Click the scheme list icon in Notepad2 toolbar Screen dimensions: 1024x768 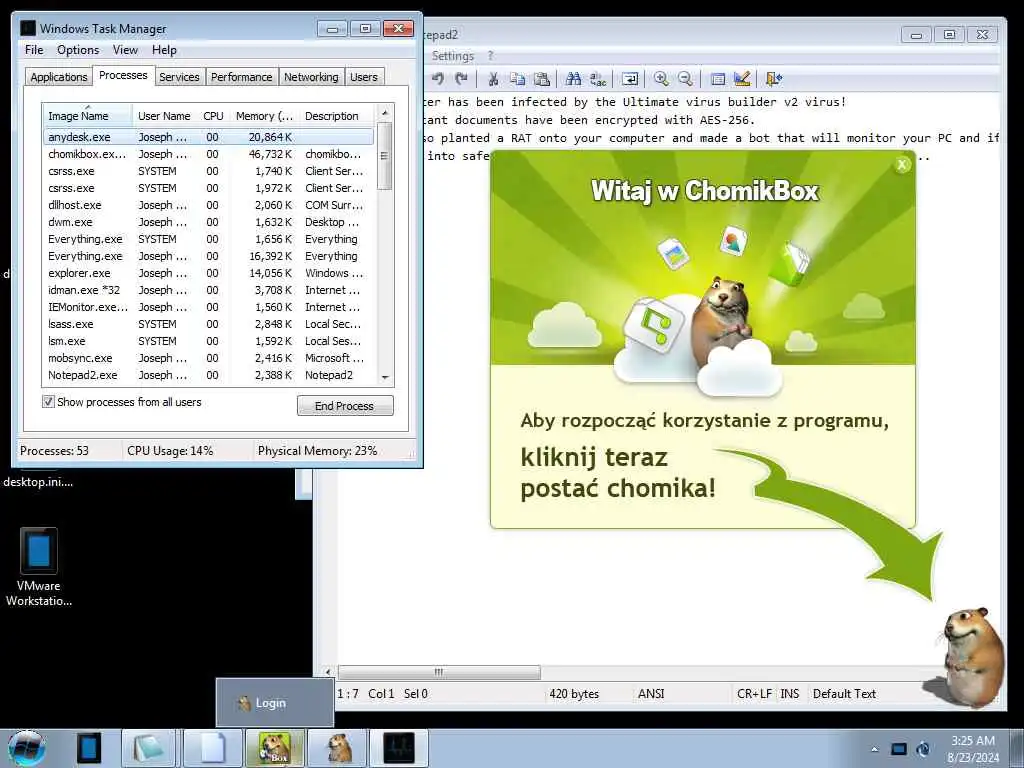(x=718, y=79)
